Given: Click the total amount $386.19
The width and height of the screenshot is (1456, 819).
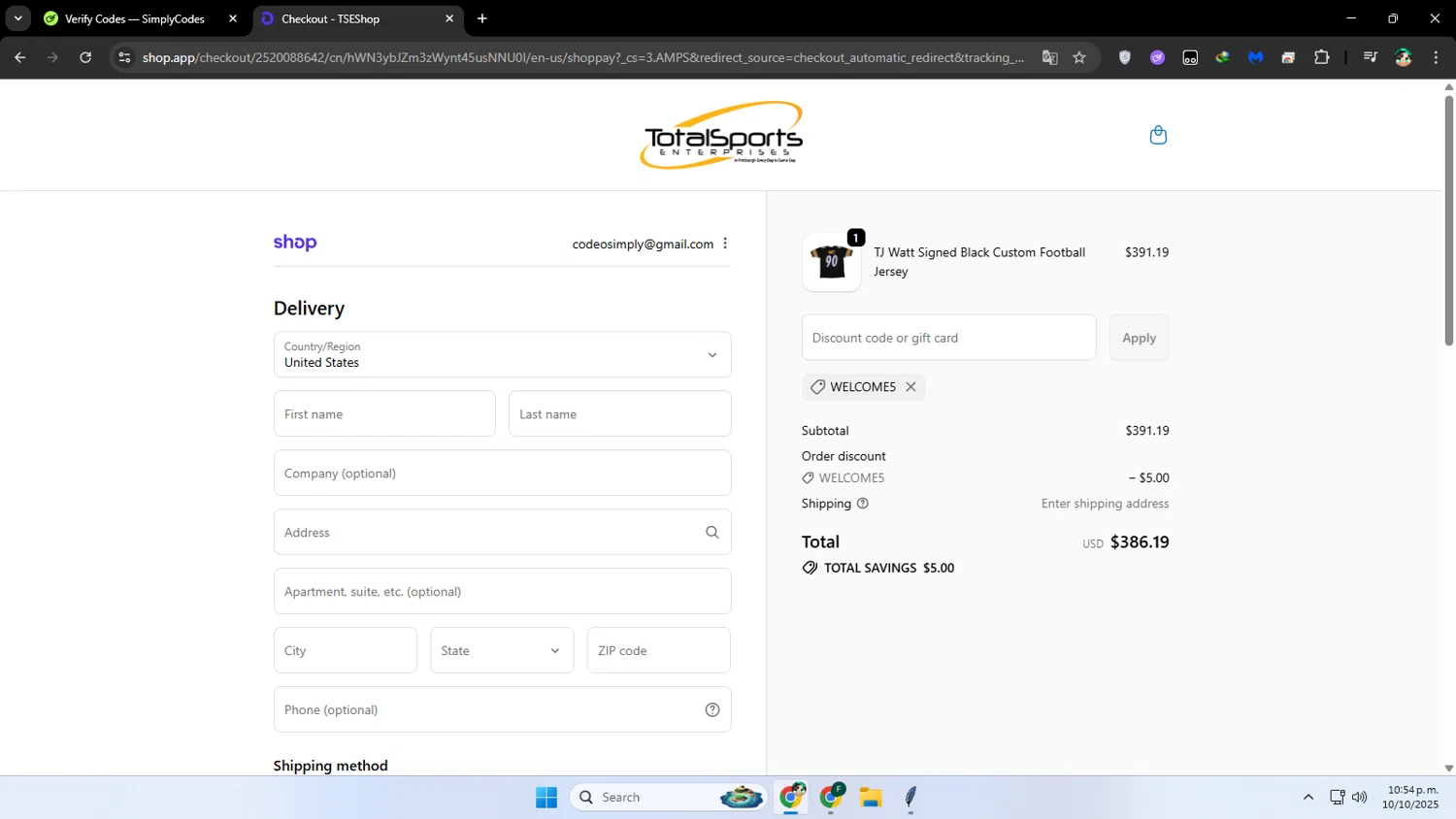Looking at the screenshot, I should point(1140,542).
